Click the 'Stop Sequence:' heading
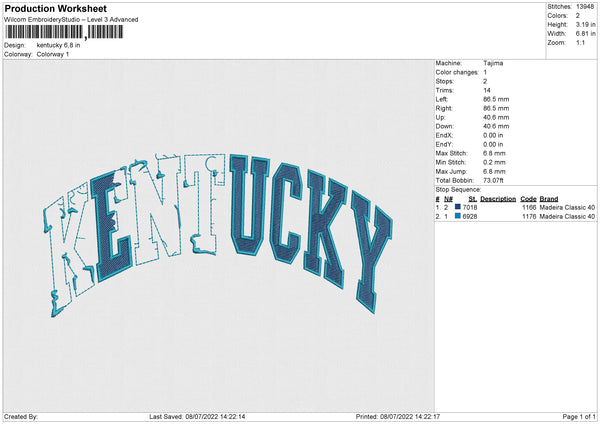This screenshot has width=600, height=424. 458,190
